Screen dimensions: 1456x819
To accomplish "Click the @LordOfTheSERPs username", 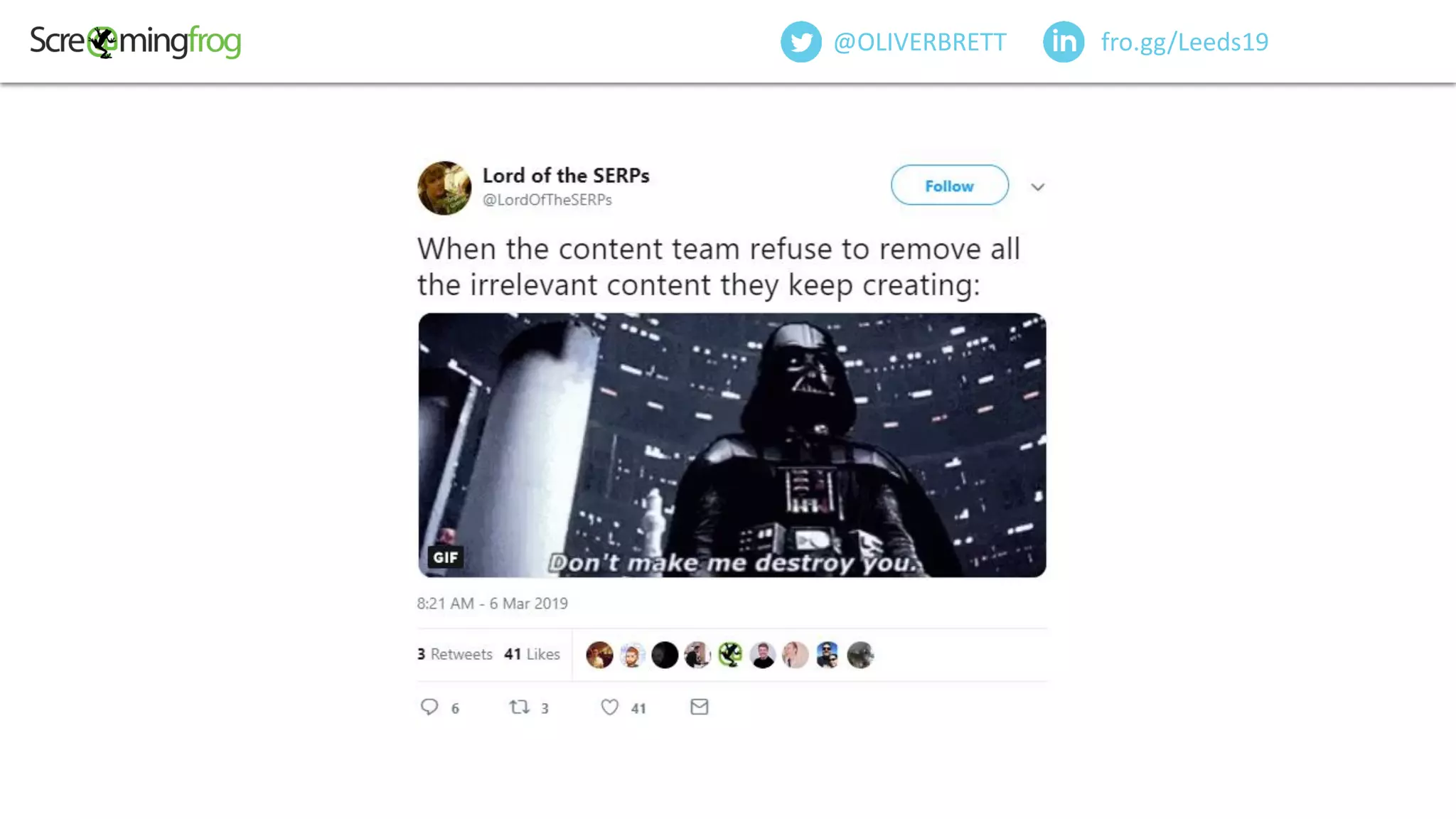I will tap(547, 200).
